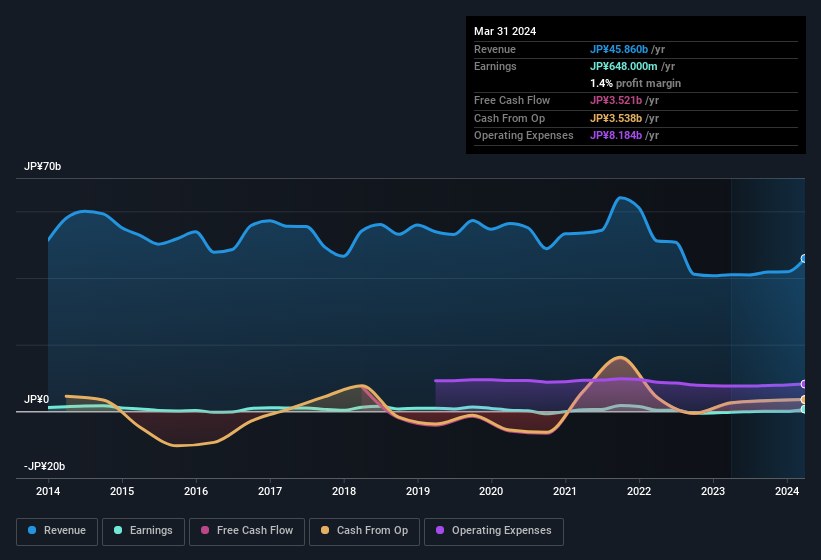Toggle the Cash From Op legend button
The height and width of the screenshot is (560, 821).
click(x=364, y=531)
